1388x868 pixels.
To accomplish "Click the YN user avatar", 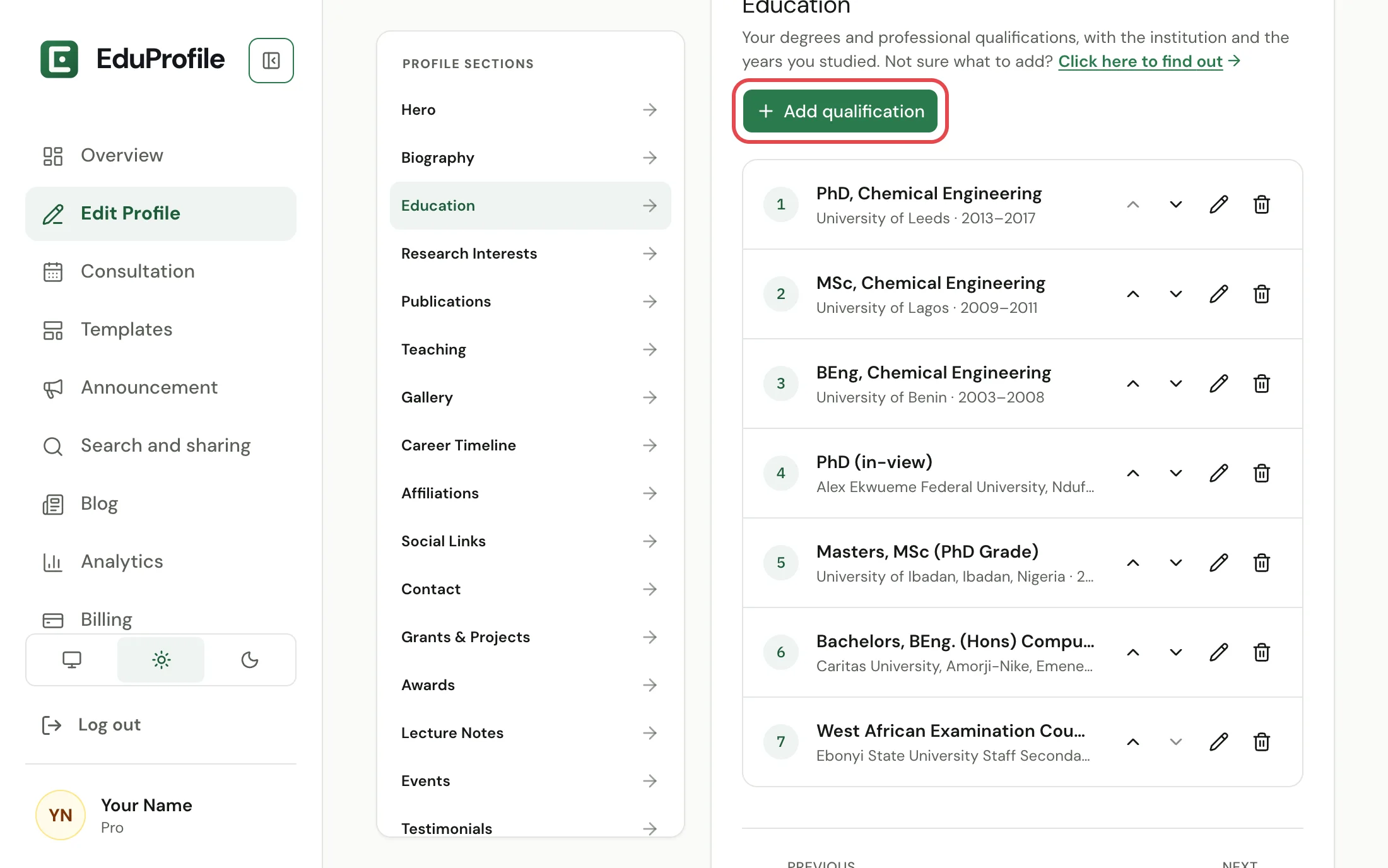I will click(61, 815).
